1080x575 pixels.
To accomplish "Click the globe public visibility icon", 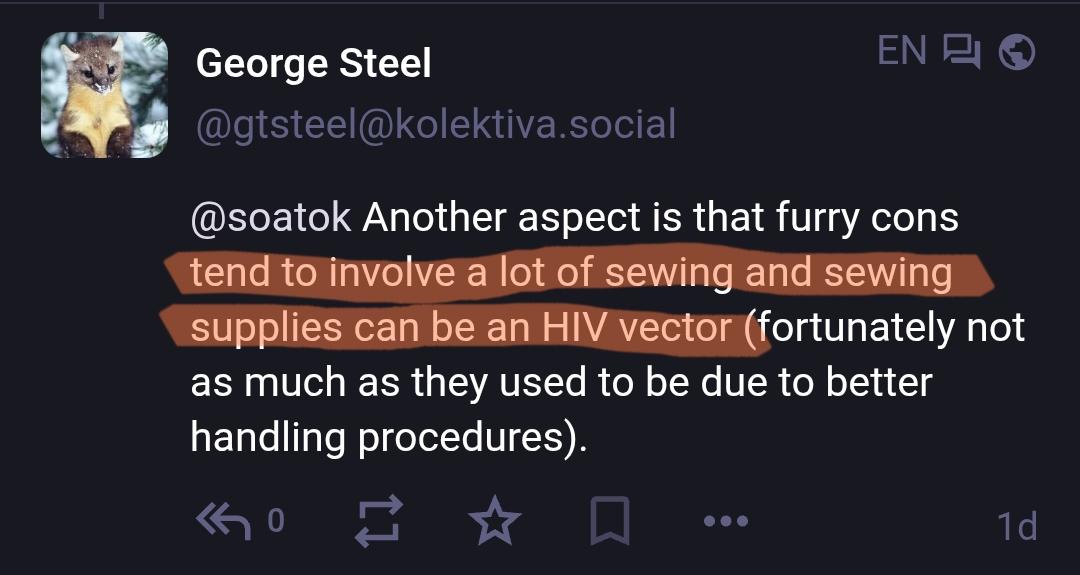I will tap(1017, 52).
